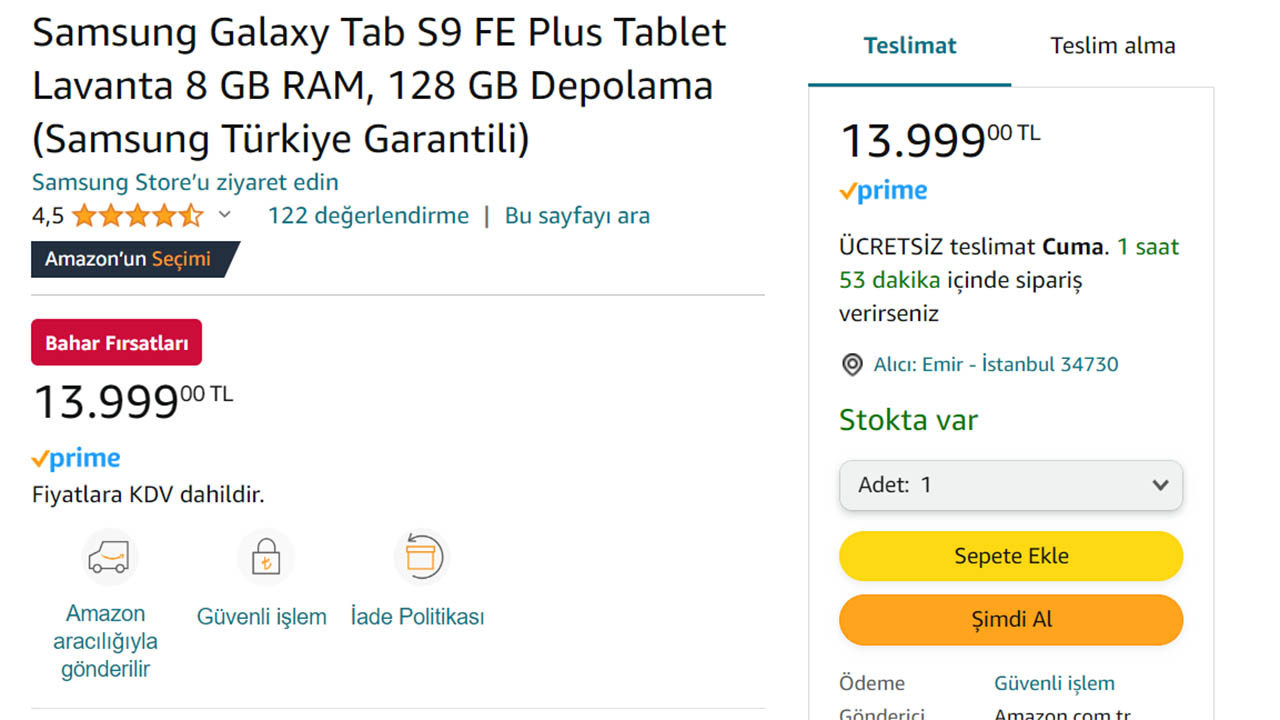
Task: Open the 122 değerlendirme reviews link
Action: coord(368,214)
